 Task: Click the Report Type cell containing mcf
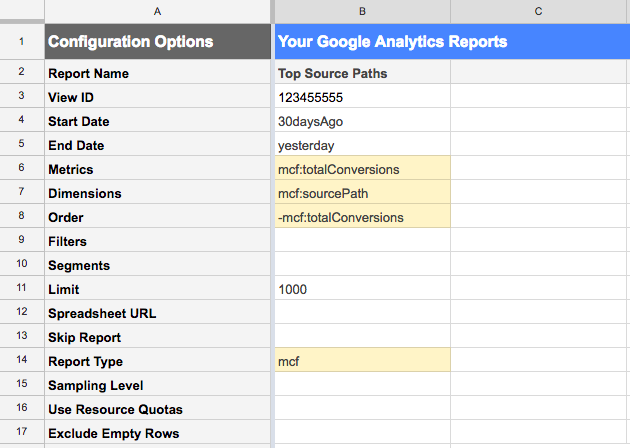click(x=361, y=361)
